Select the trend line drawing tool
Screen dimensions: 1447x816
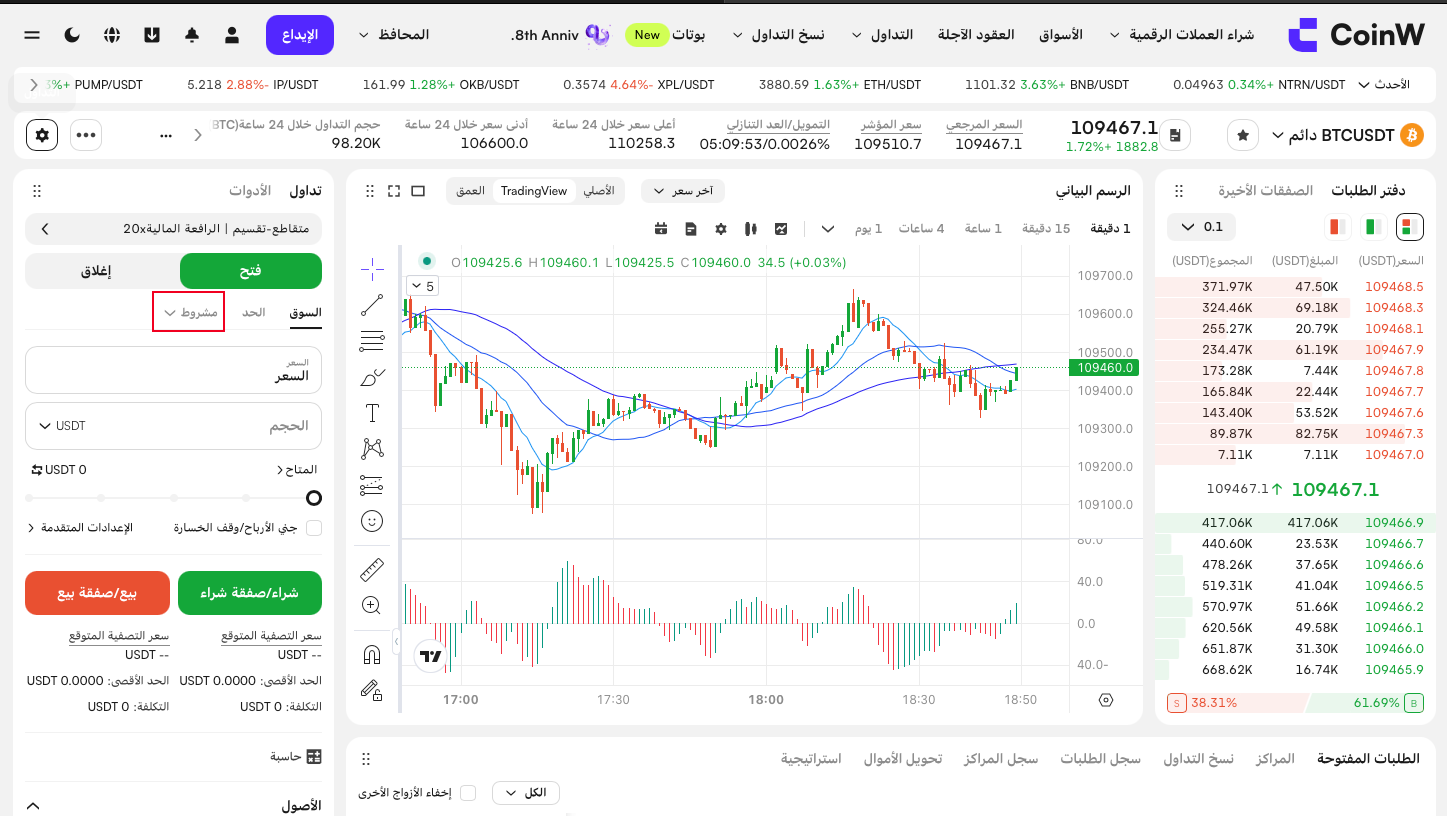[x=372, y=305]
